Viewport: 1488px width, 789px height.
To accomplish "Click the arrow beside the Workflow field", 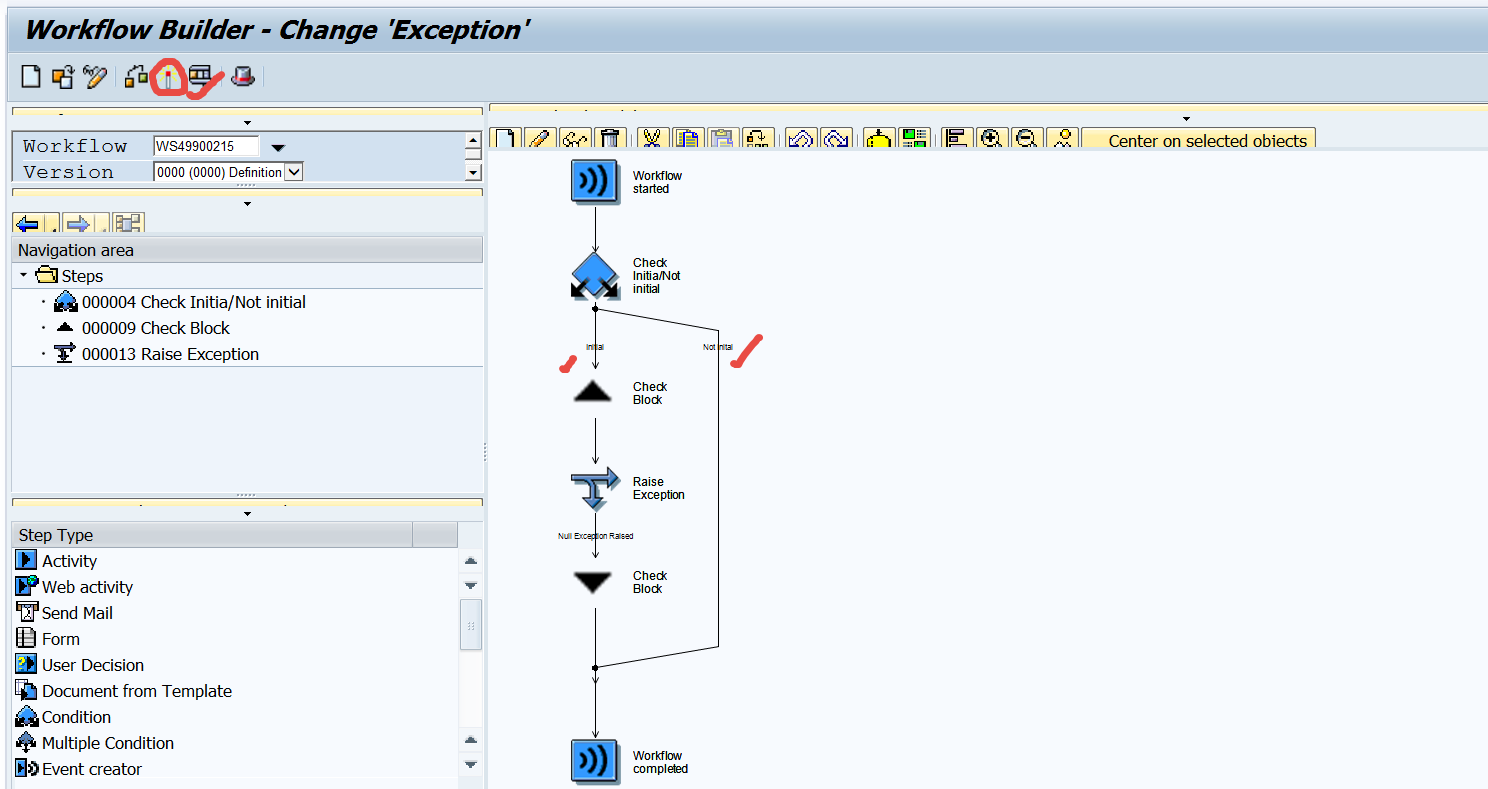I will [278, 148].
